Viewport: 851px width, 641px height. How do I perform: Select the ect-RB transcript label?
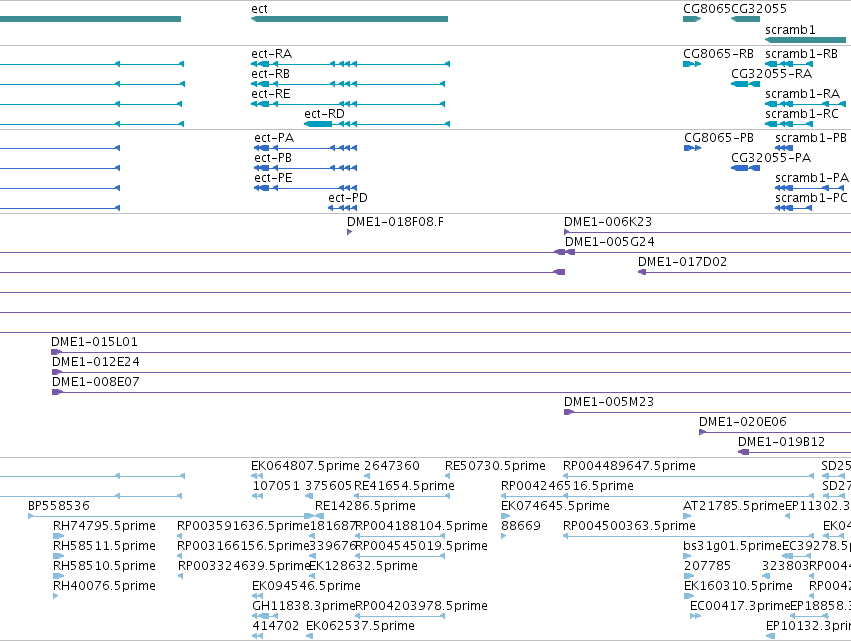point(270,74)
